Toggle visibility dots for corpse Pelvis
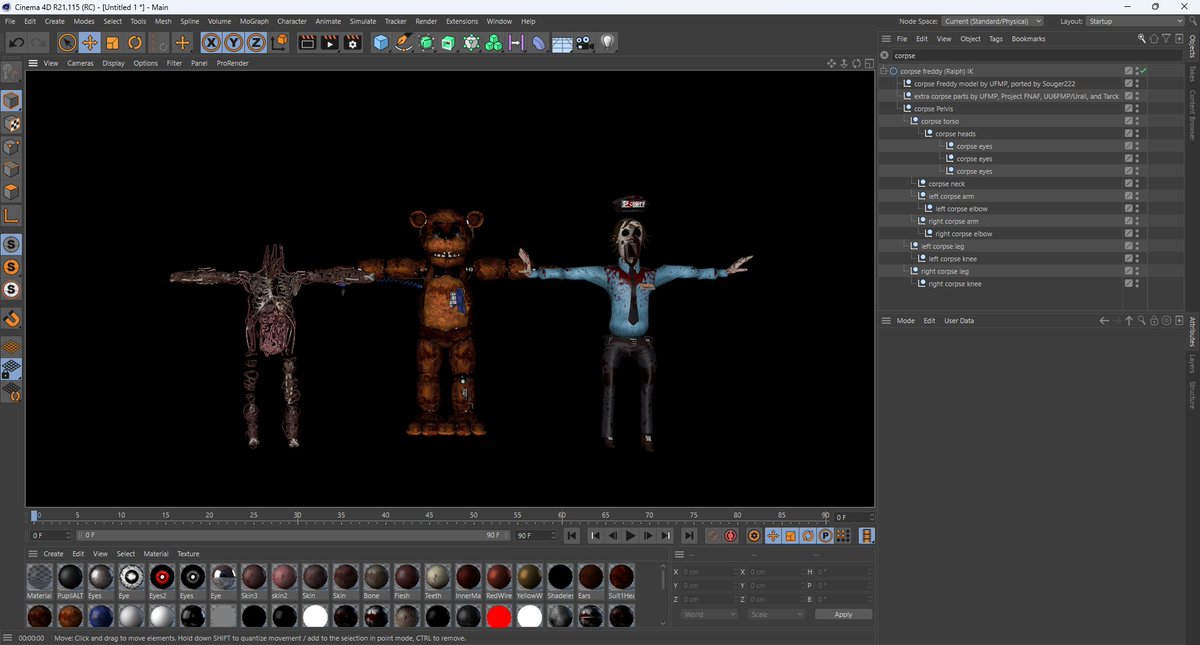This screenshot has width=1200, height=645. [1138, 109]
